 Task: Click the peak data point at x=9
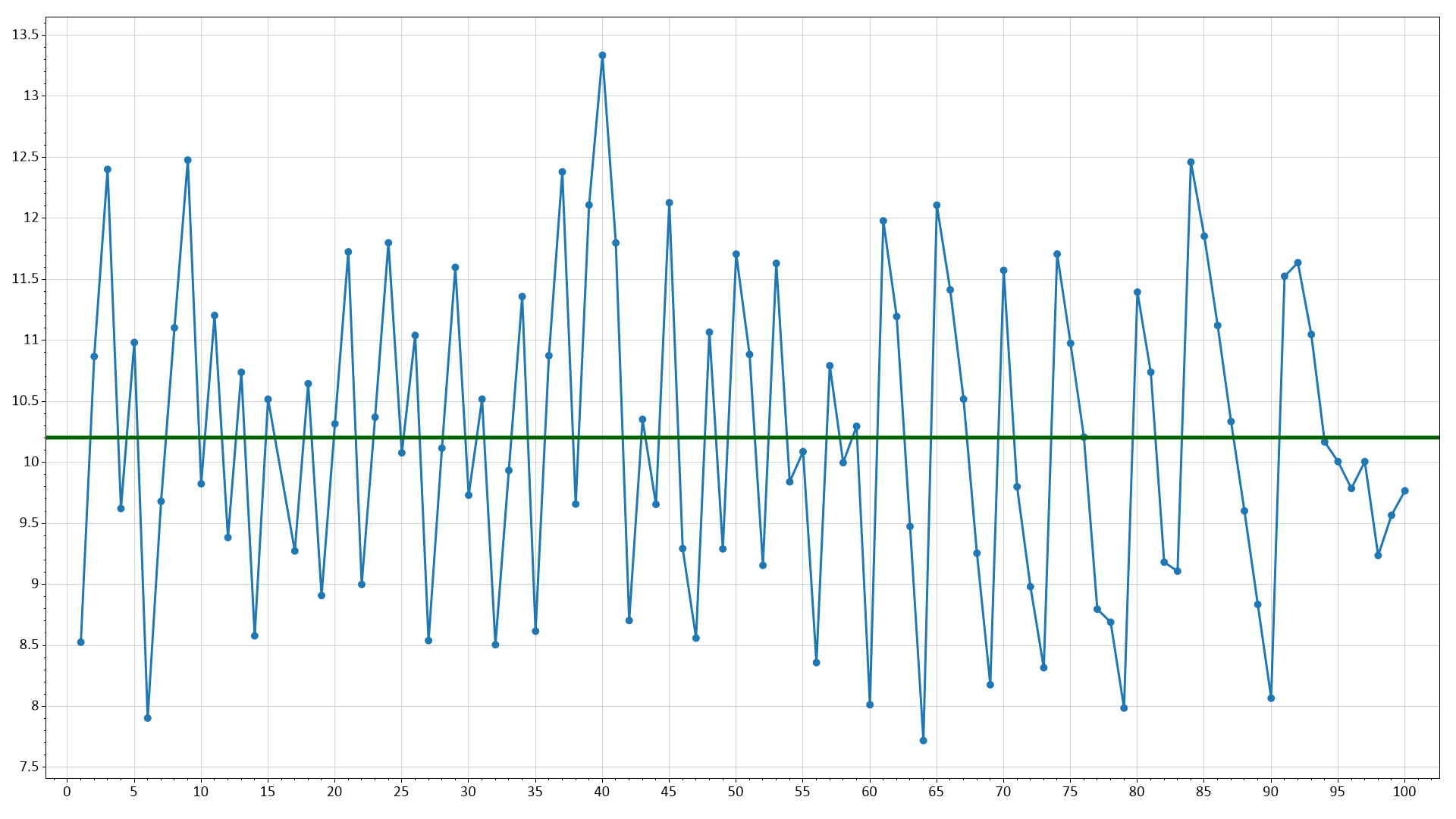pyautogui.click(x=188, y=160)
